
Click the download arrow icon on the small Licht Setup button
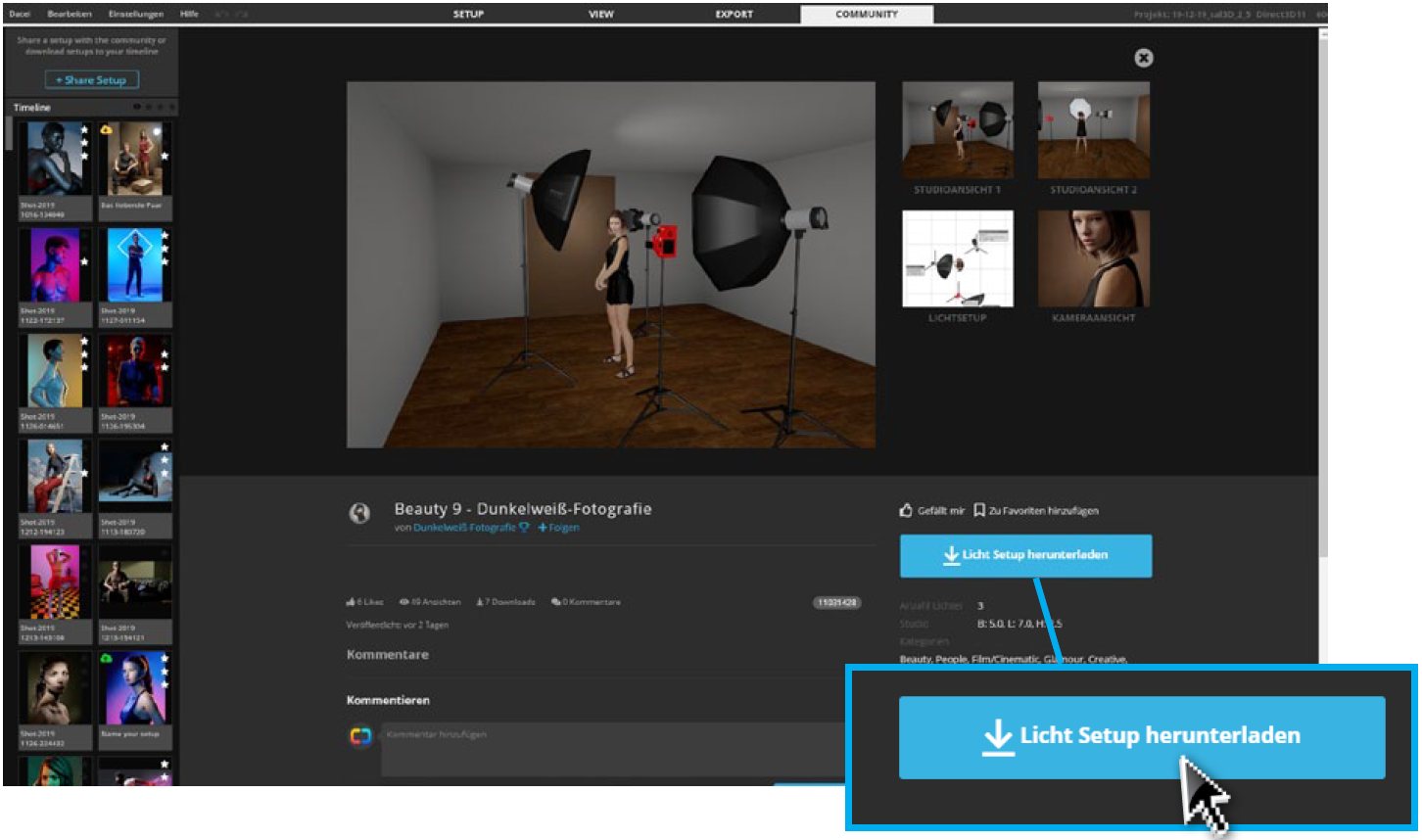[950, 555]
